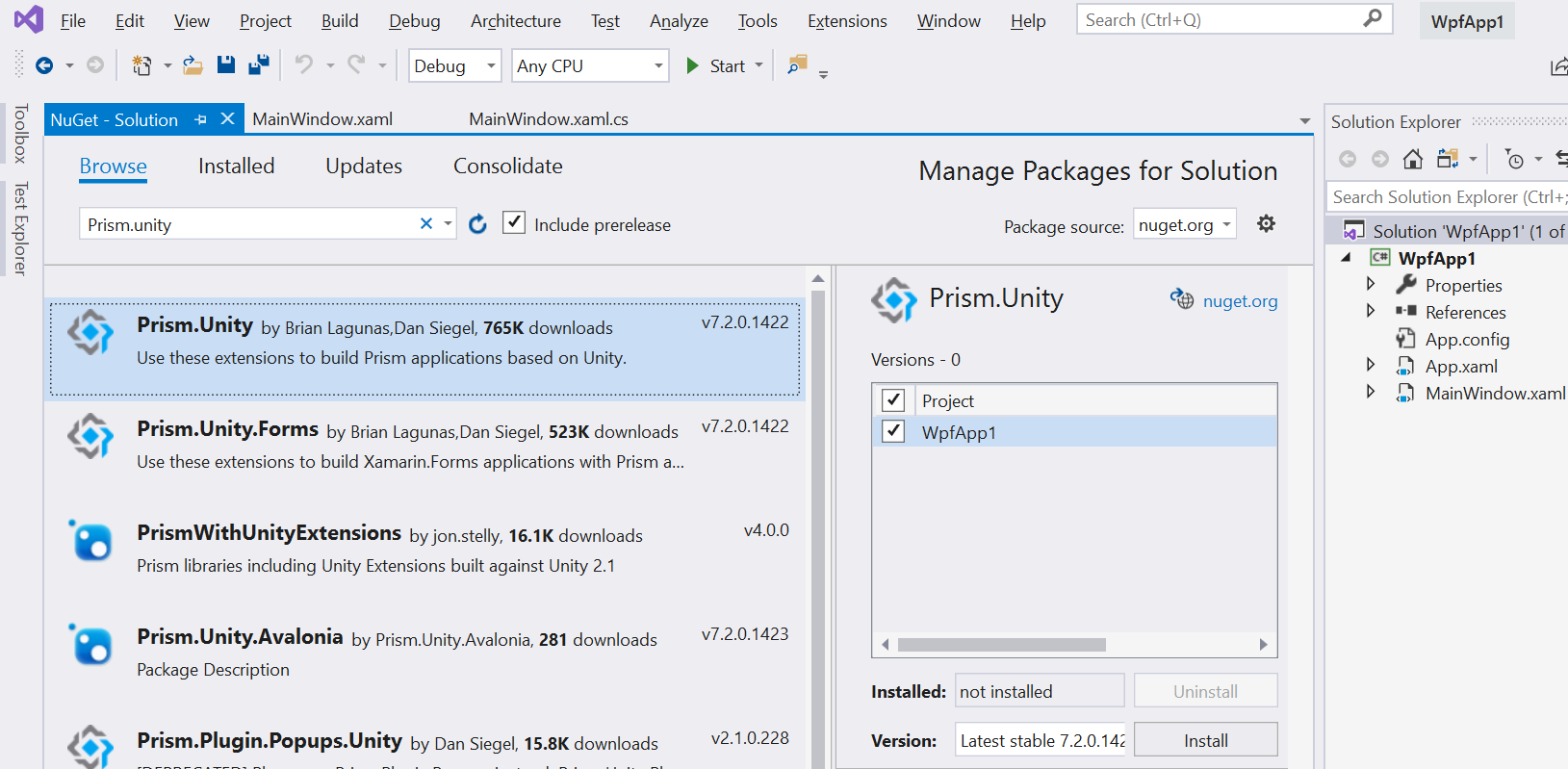The width and height of the screenshot is (1568, 769).
Task: Click the Navigate Forward arrow icon
Action: [95, 65]
